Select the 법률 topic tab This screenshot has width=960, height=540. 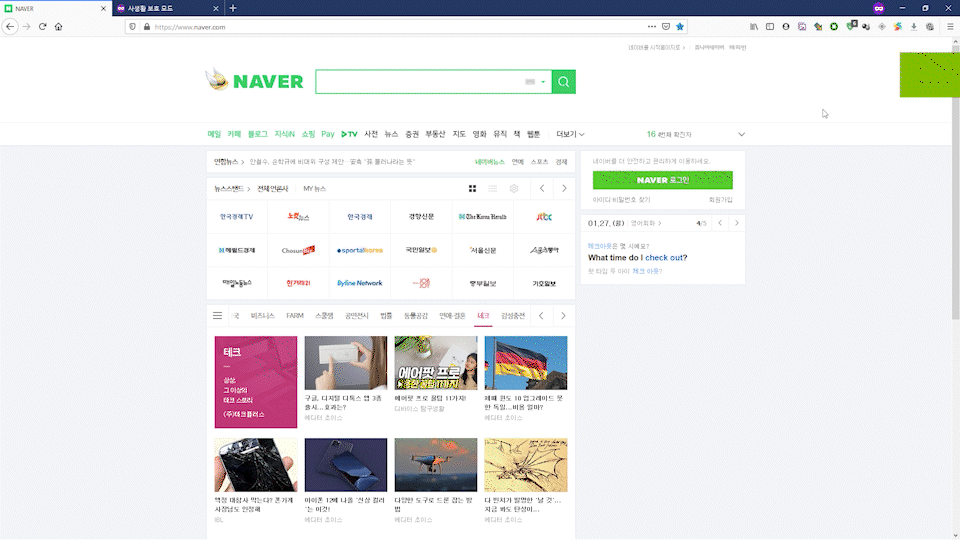386,316
